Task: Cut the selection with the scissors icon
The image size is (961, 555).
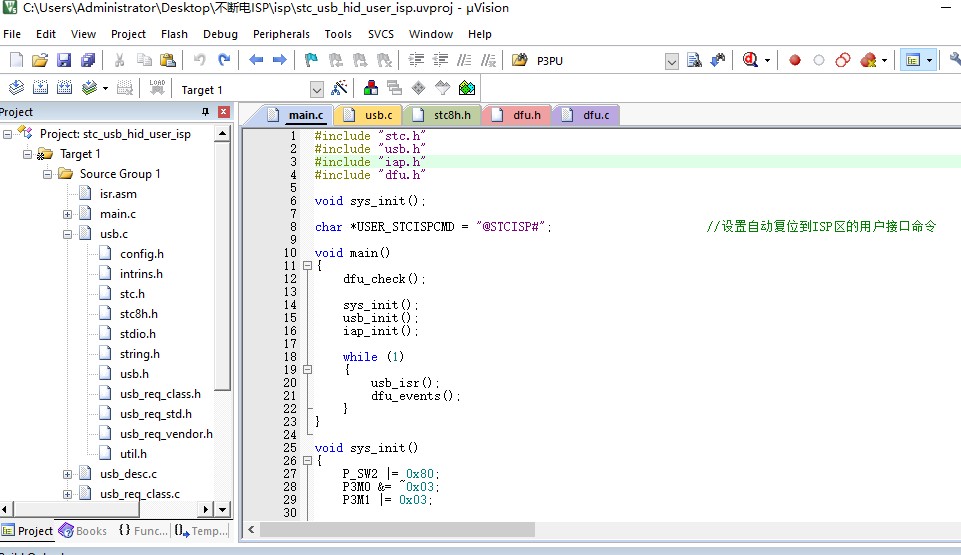Action: 120,60
